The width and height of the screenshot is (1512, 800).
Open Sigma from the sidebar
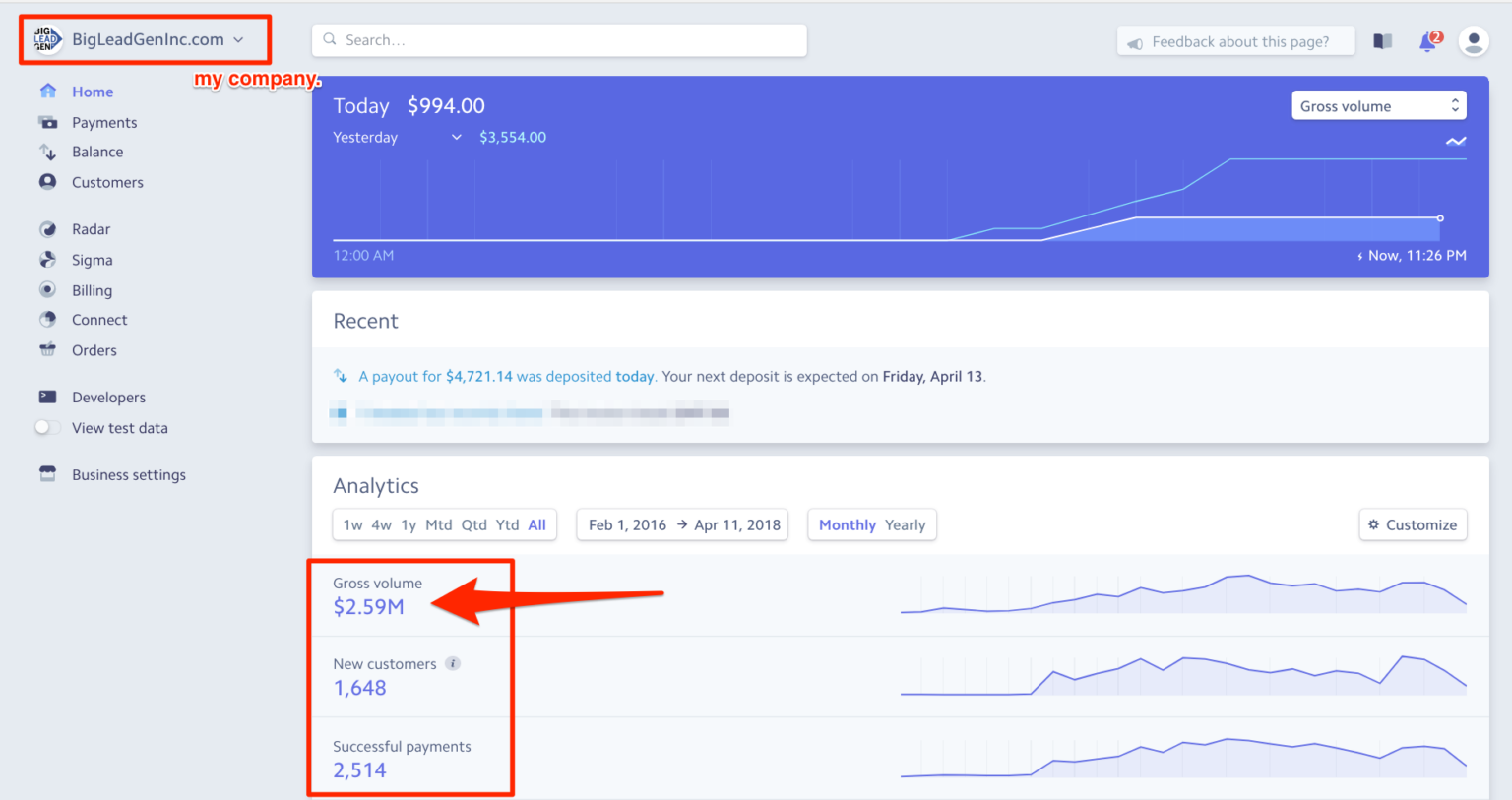(92, 259)
